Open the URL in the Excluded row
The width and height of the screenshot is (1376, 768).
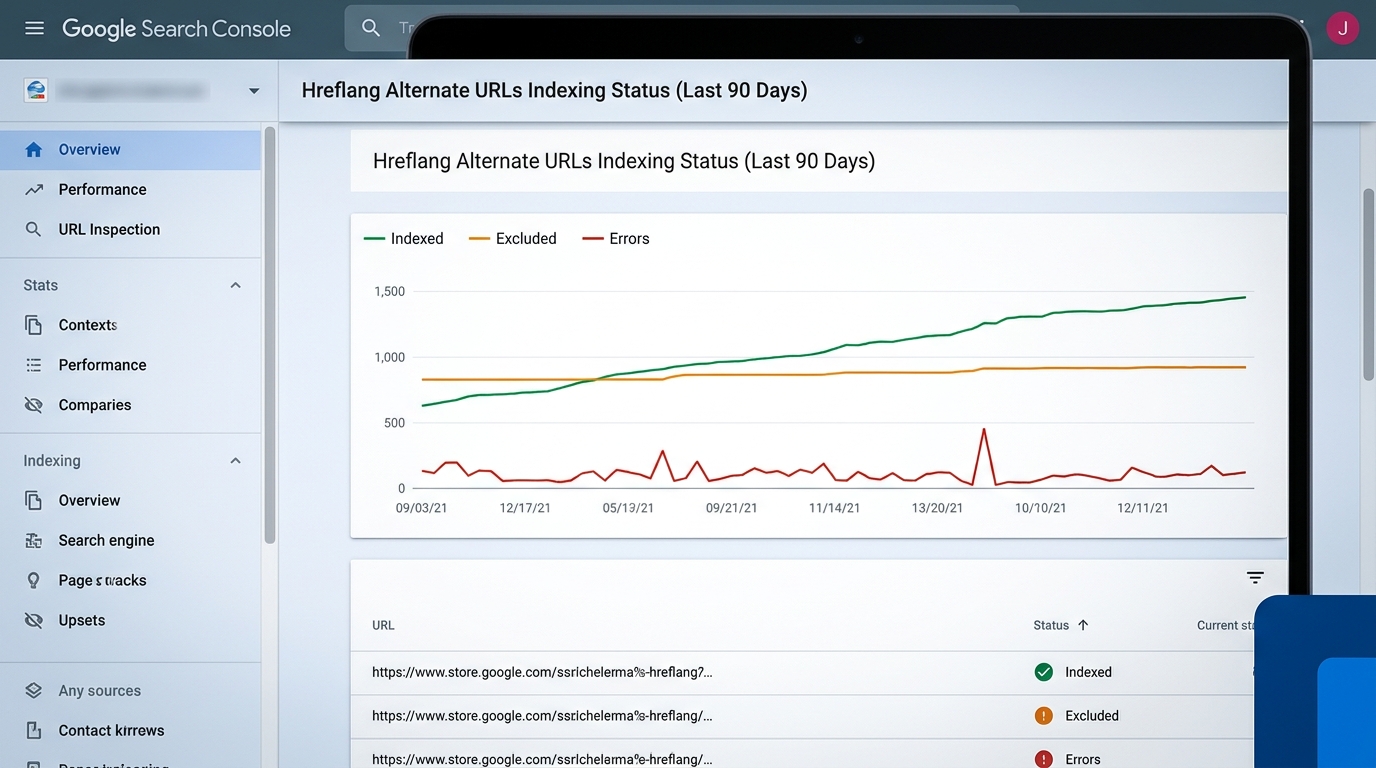542,716
